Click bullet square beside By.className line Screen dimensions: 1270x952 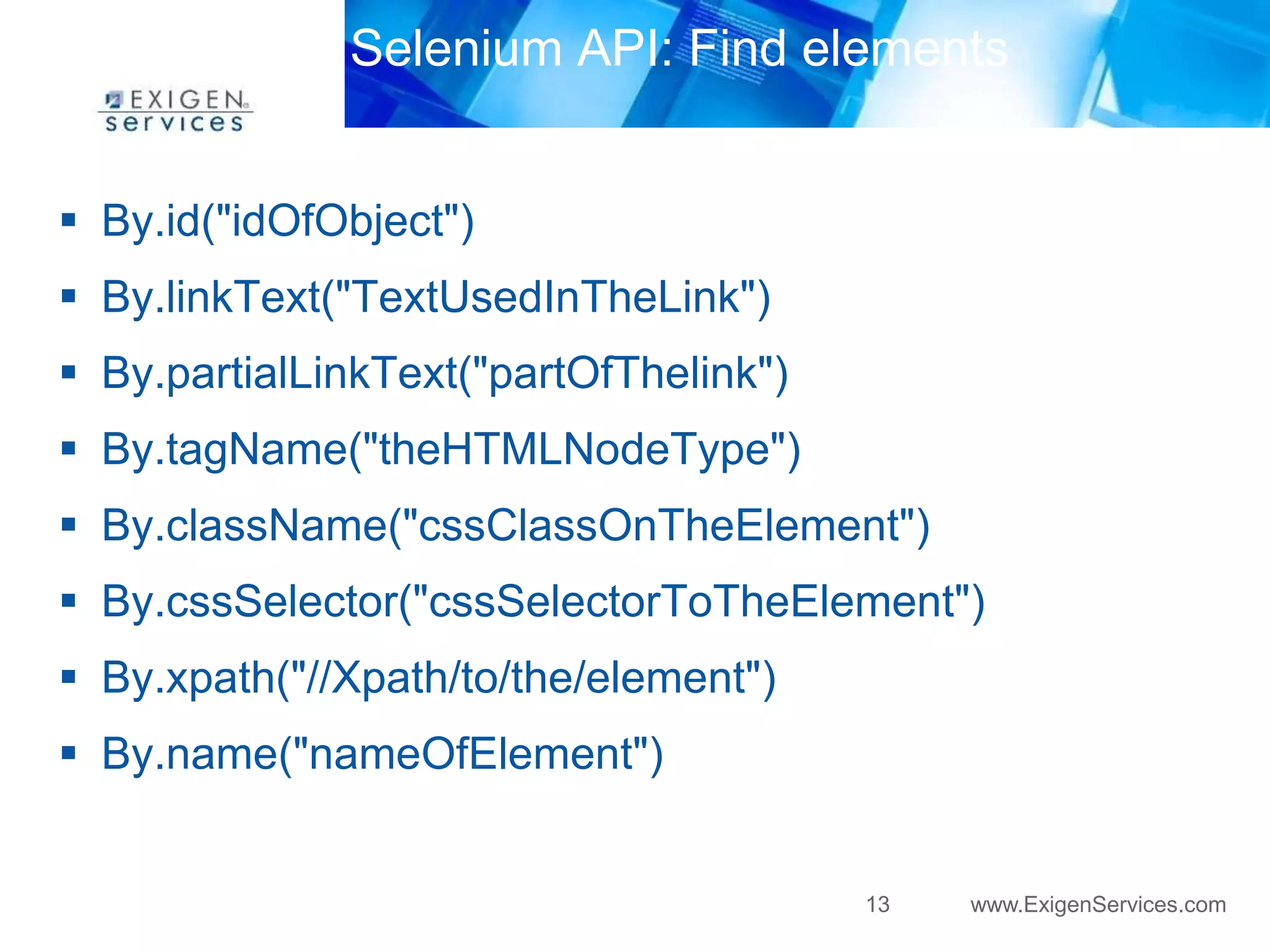(x=68, y=525)
